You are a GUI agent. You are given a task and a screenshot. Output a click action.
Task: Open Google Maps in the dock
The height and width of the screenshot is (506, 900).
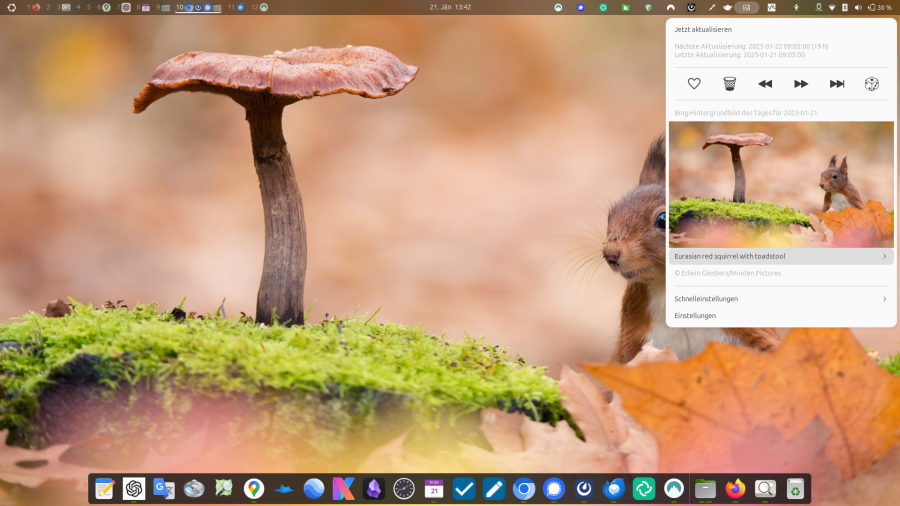tap(254, 489)
